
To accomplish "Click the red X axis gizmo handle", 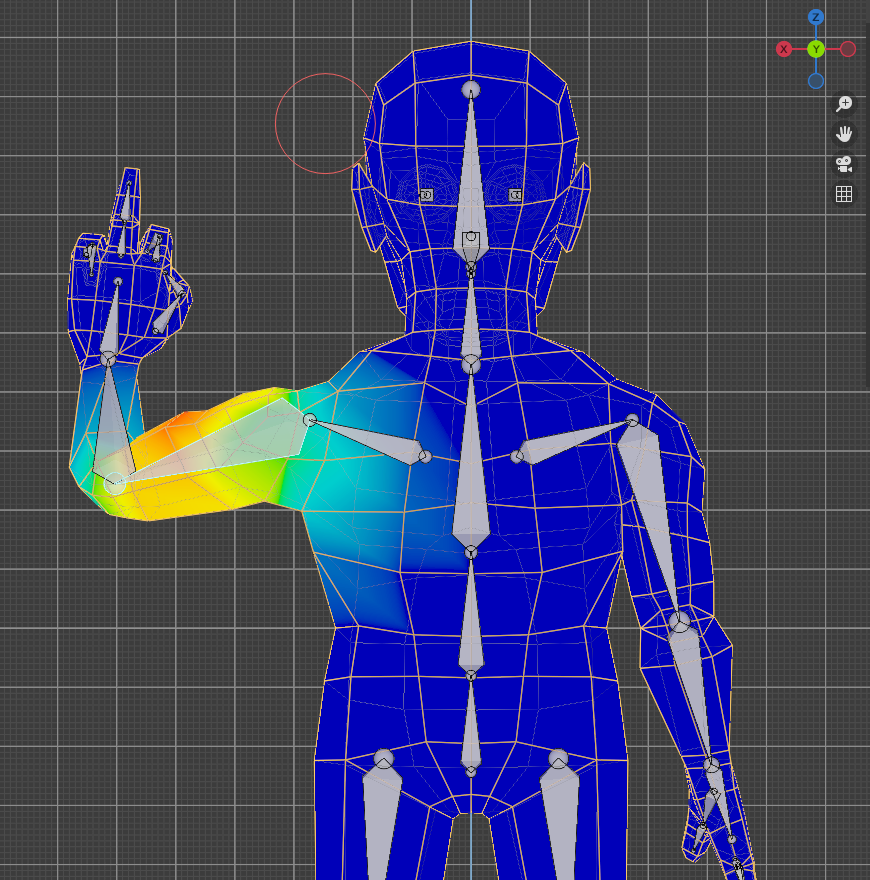I will (784, 49).
